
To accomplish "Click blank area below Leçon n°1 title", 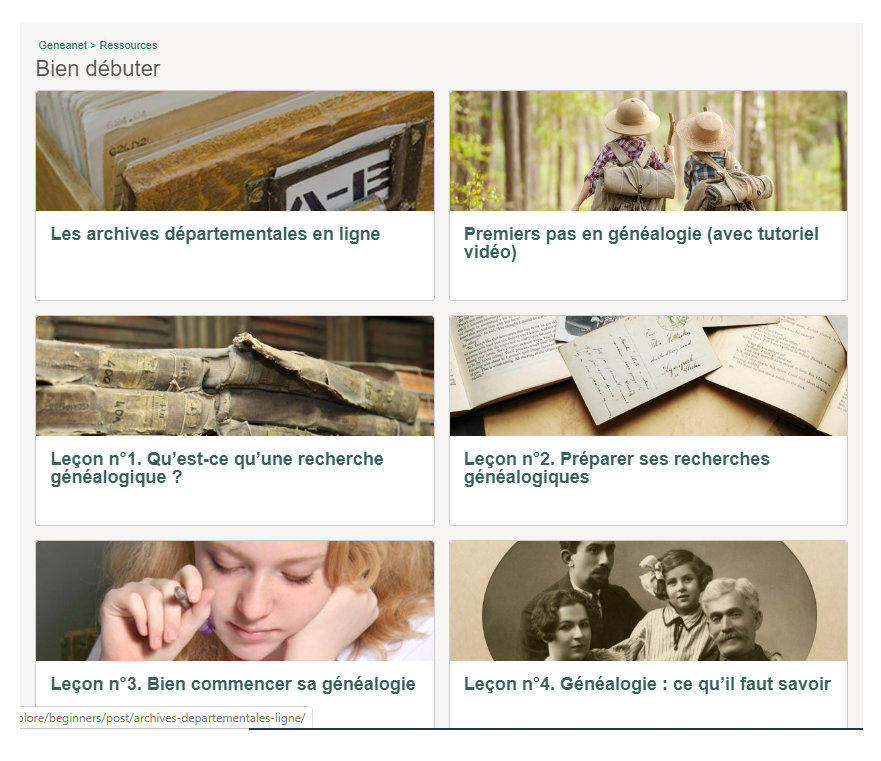I will coord(235,506).
